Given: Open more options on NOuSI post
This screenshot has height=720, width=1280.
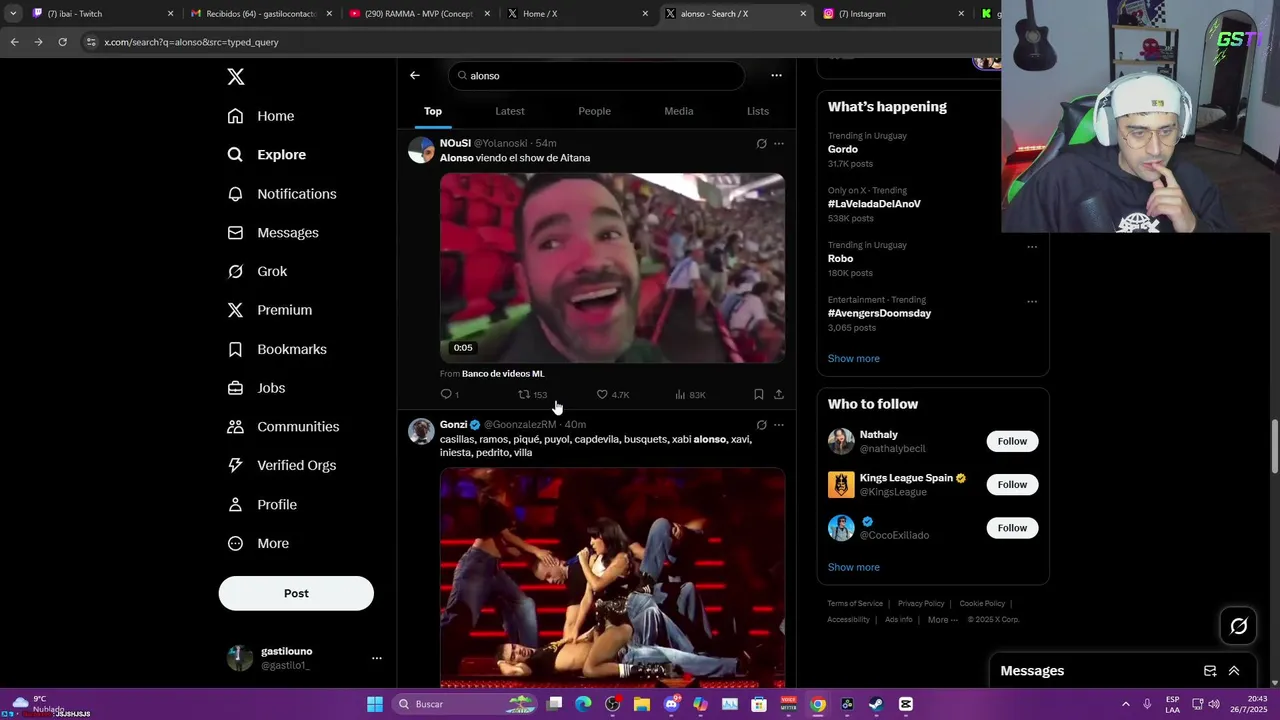Looking at the screenshot, I should (x=779, y=144).
